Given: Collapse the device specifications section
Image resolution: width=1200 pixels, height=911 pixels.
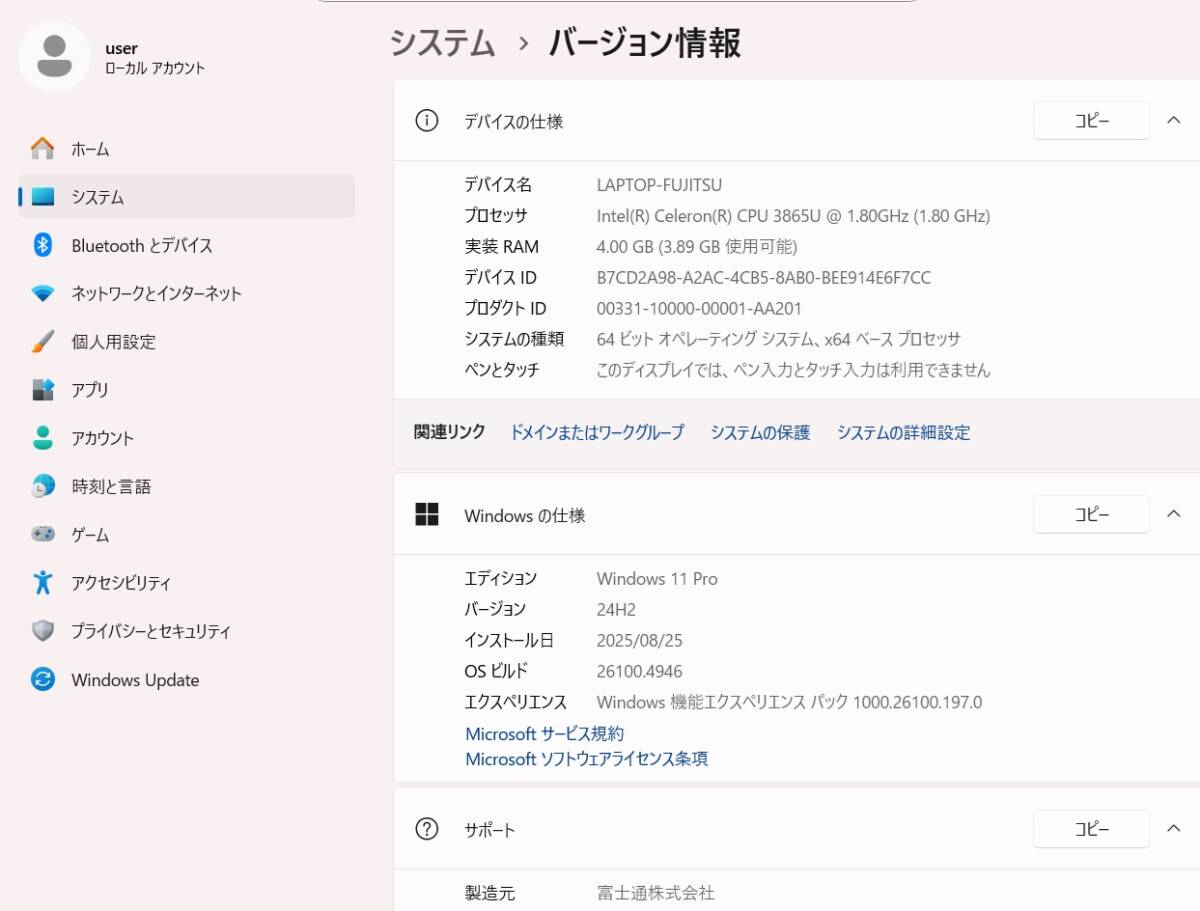Looking at the screenshot, I should [x=1174, y=121].
